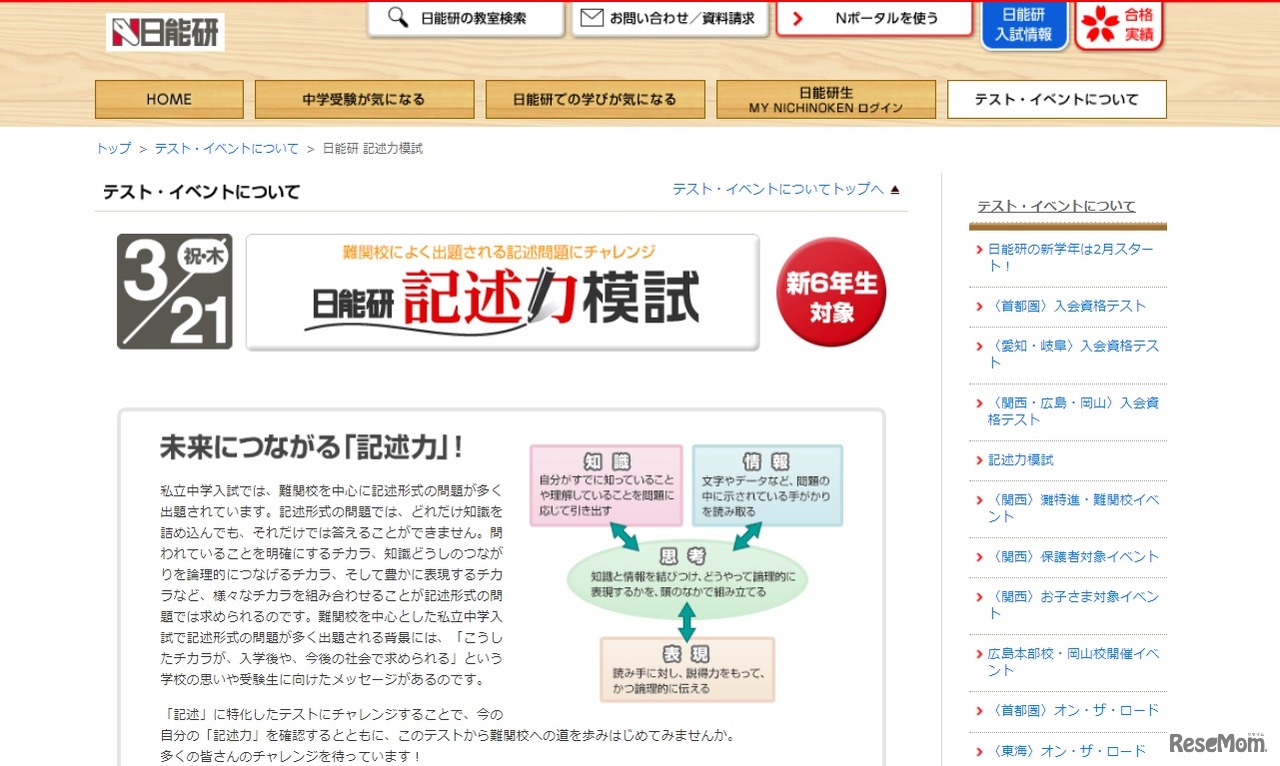
Task: Click the テスト・イベントについて sidebar heading
Action: click(x=1055, y=205)
